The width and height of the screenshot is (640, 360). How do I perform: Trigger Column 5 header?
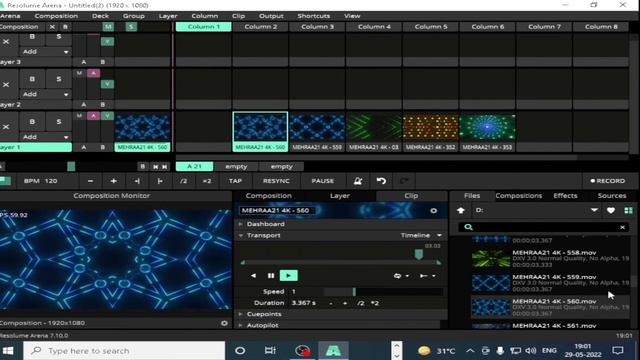click(431, 27)
